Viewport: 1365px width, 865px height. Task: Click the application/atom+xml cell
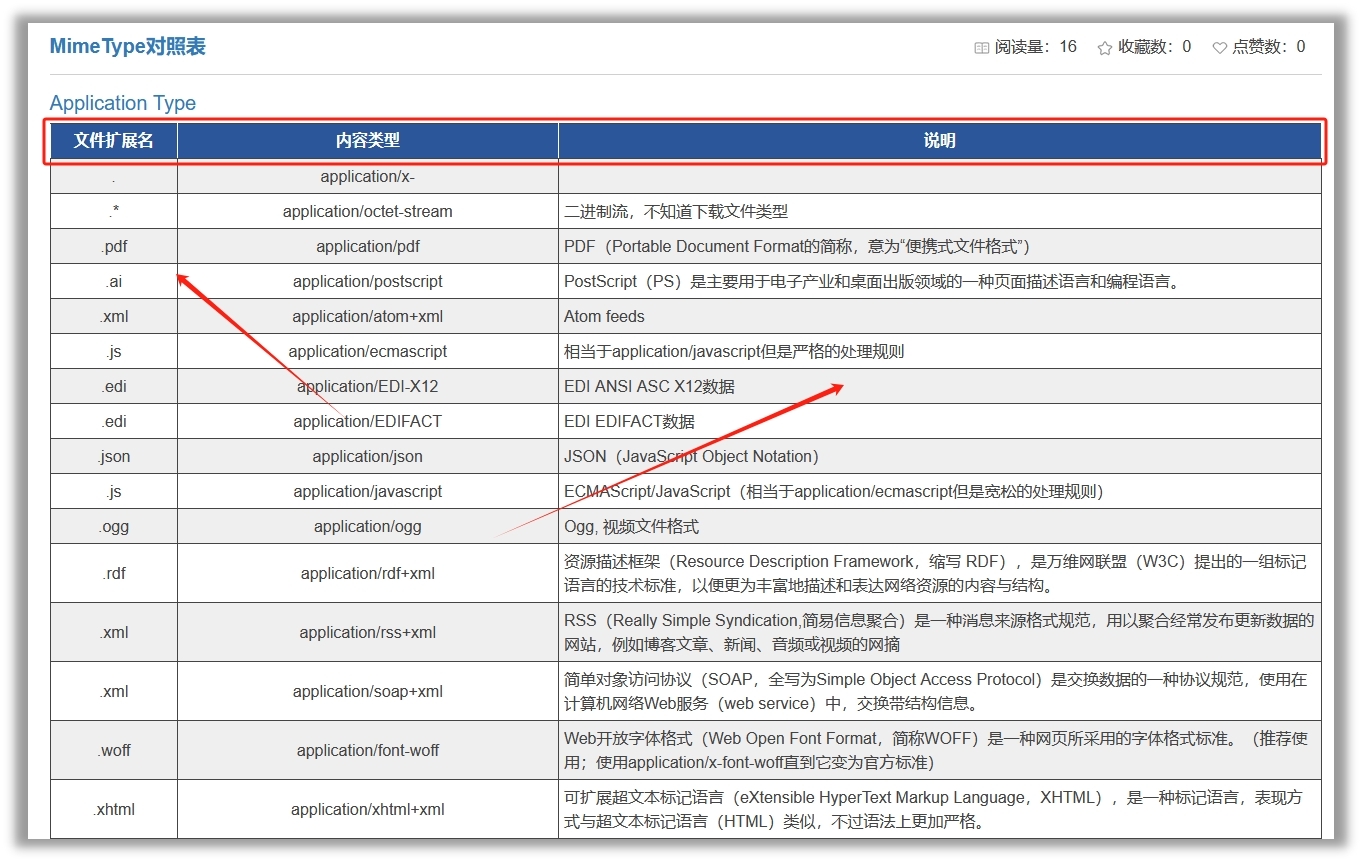coord(368,316)
